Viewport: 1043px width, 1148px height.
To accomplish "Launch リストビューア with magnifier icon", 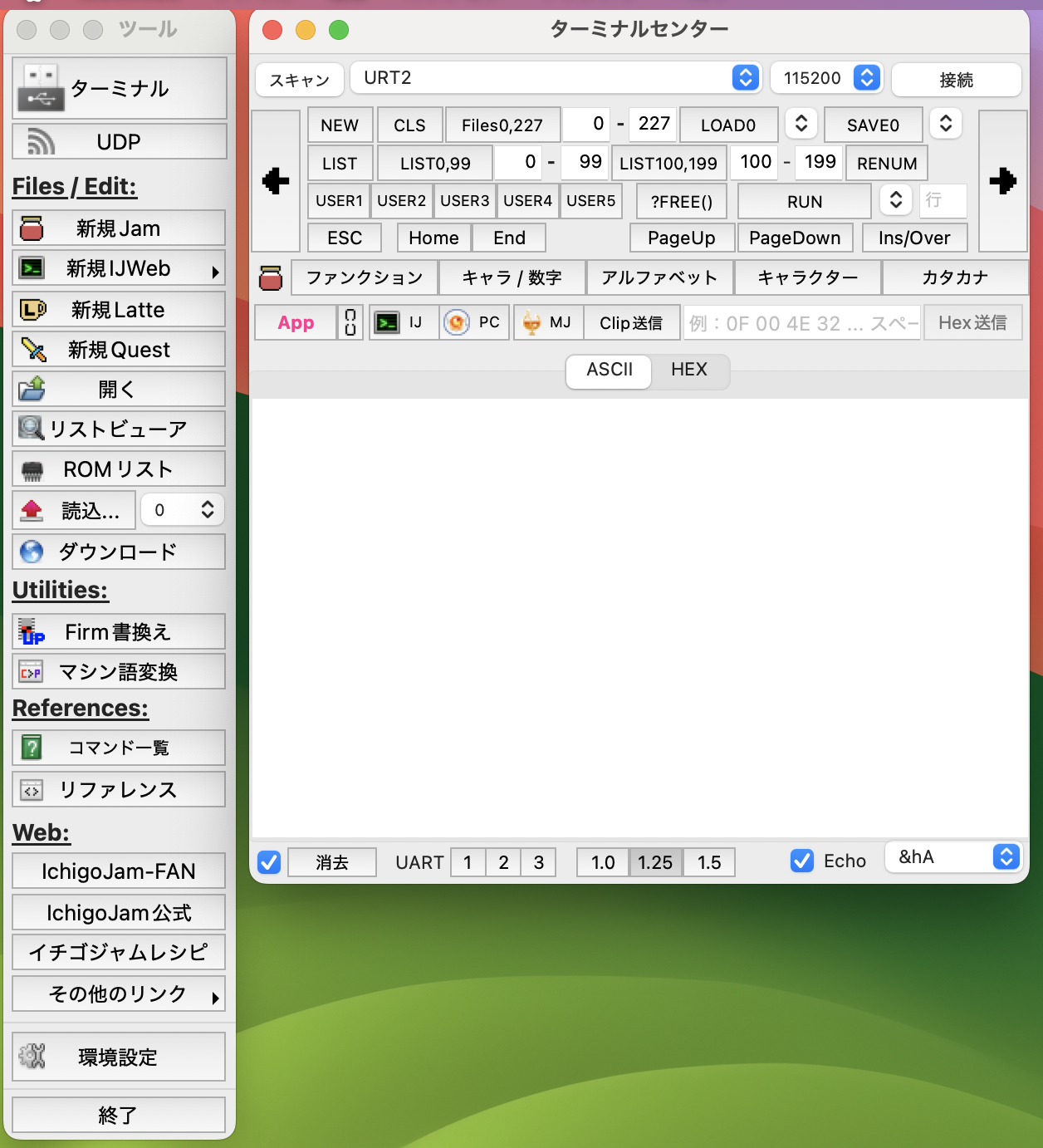I will pyautogui.click(x=119, y=429).
